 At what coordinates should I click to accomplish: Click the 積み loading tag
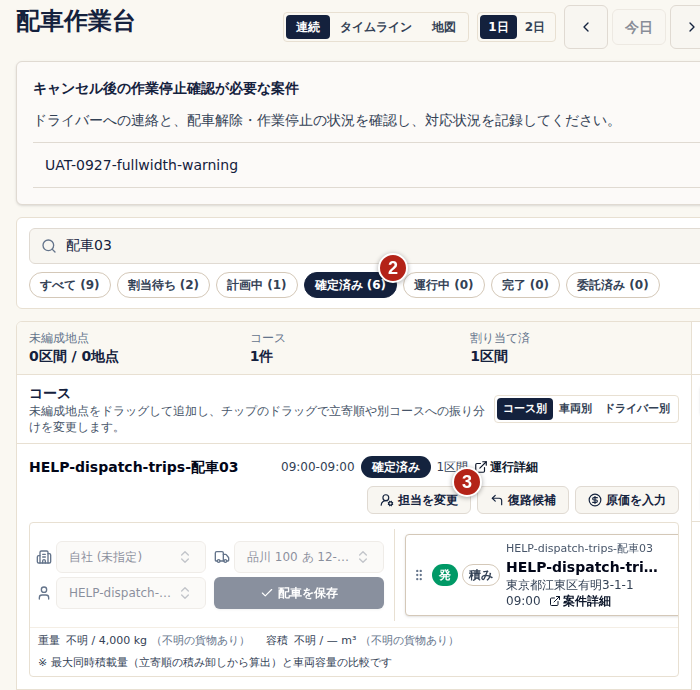tap(480, 575)
